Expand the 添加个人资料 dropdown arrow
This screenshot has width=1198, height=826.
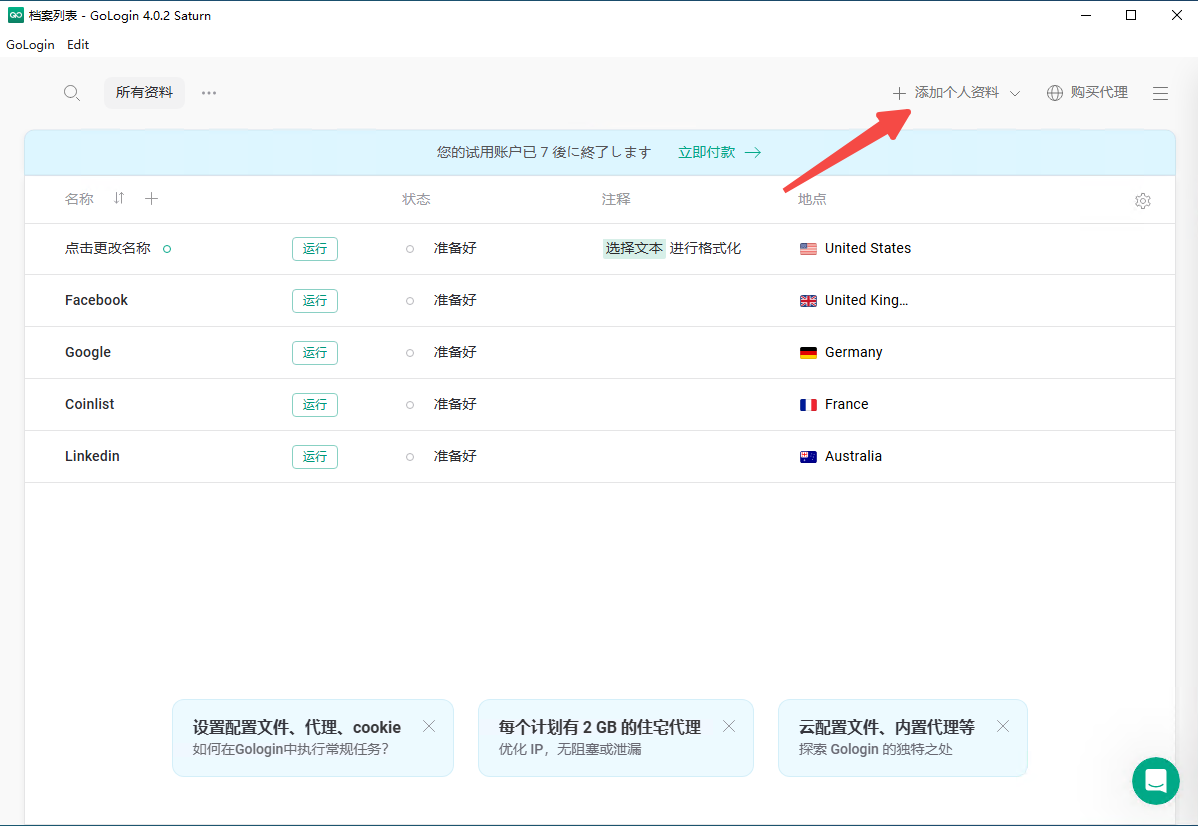point(1015,93)
